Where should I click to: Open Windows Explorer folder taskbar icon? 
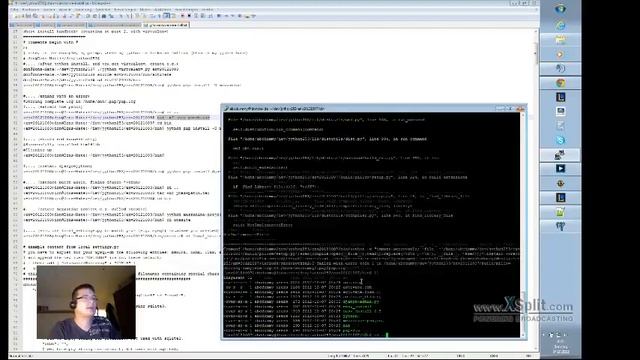pos(560,40)
